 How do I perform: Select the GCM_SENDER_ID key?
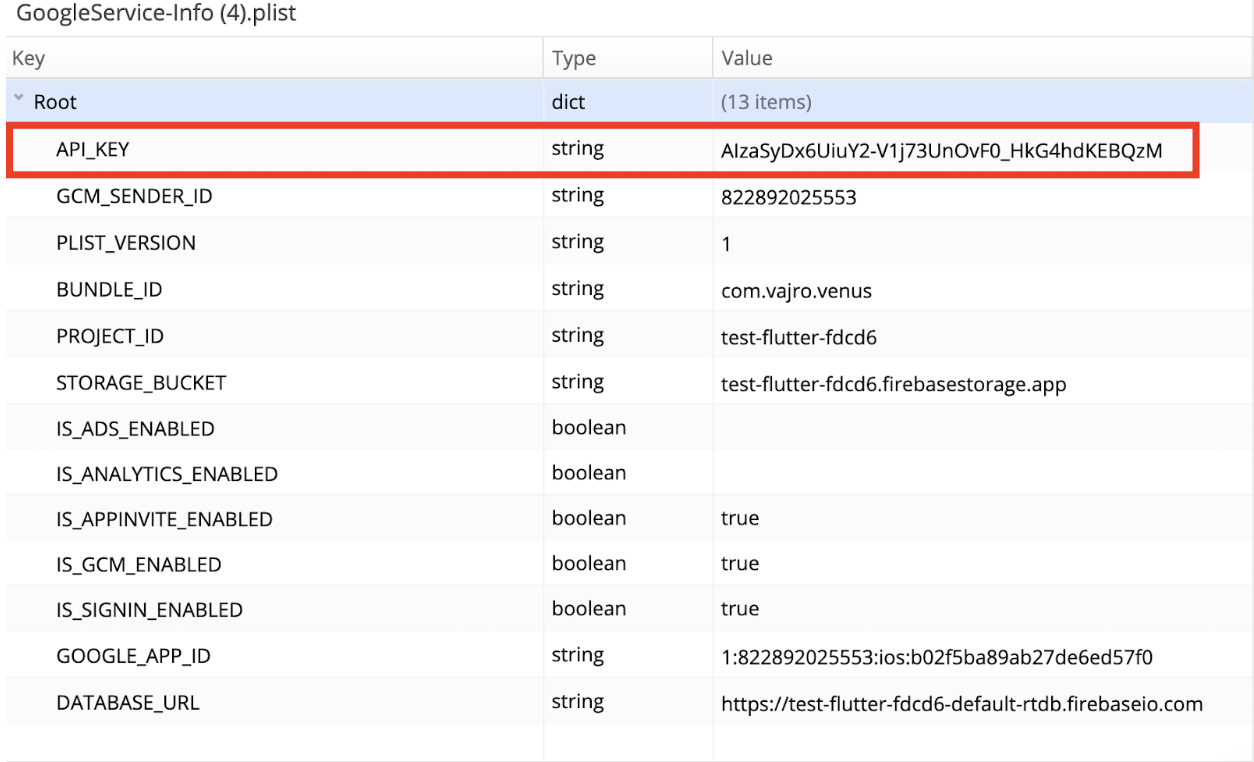(x=134, y=197)
